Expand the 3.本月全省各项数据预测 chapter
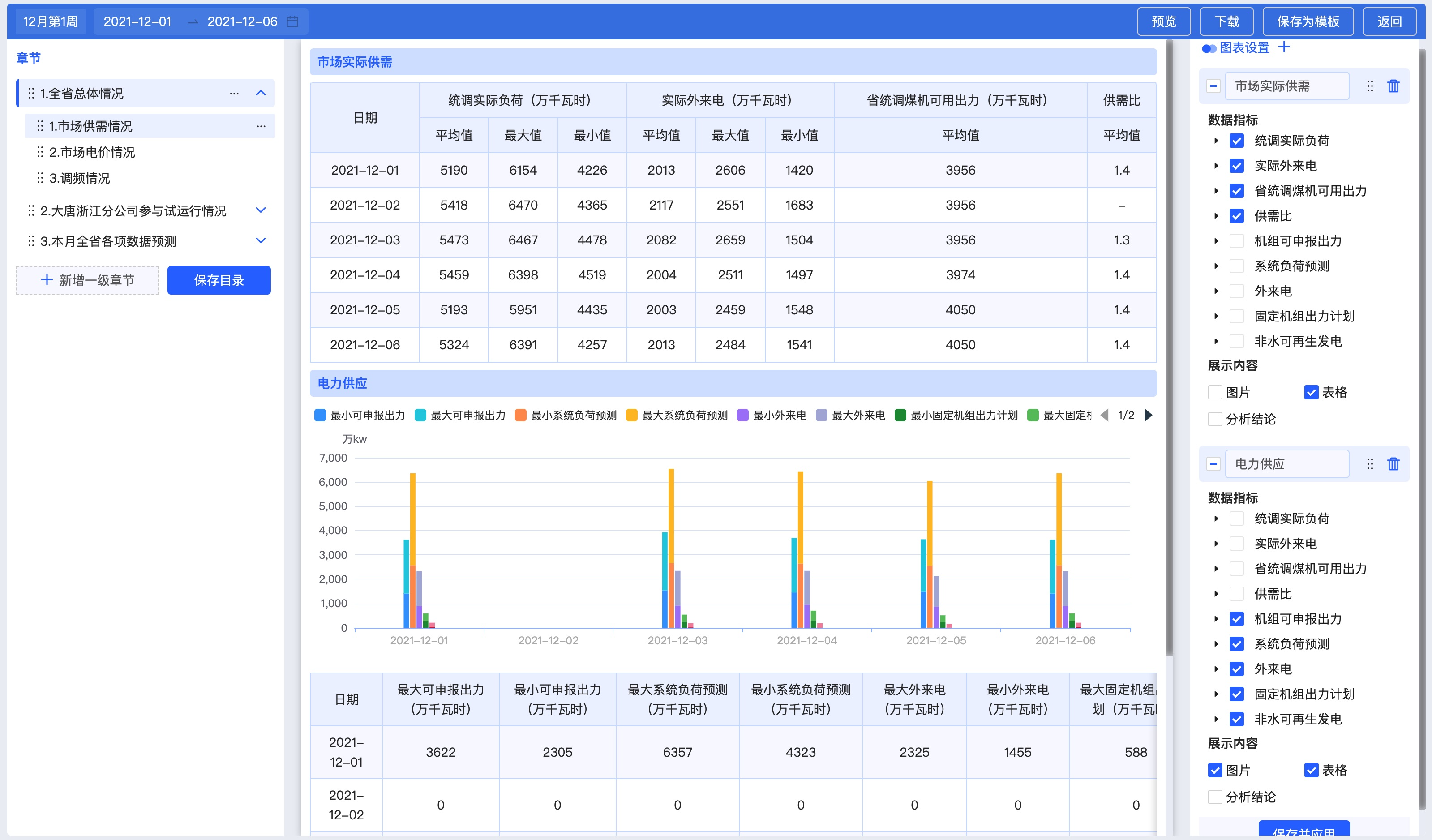1432x840 pixels. [x=261, y=240]
